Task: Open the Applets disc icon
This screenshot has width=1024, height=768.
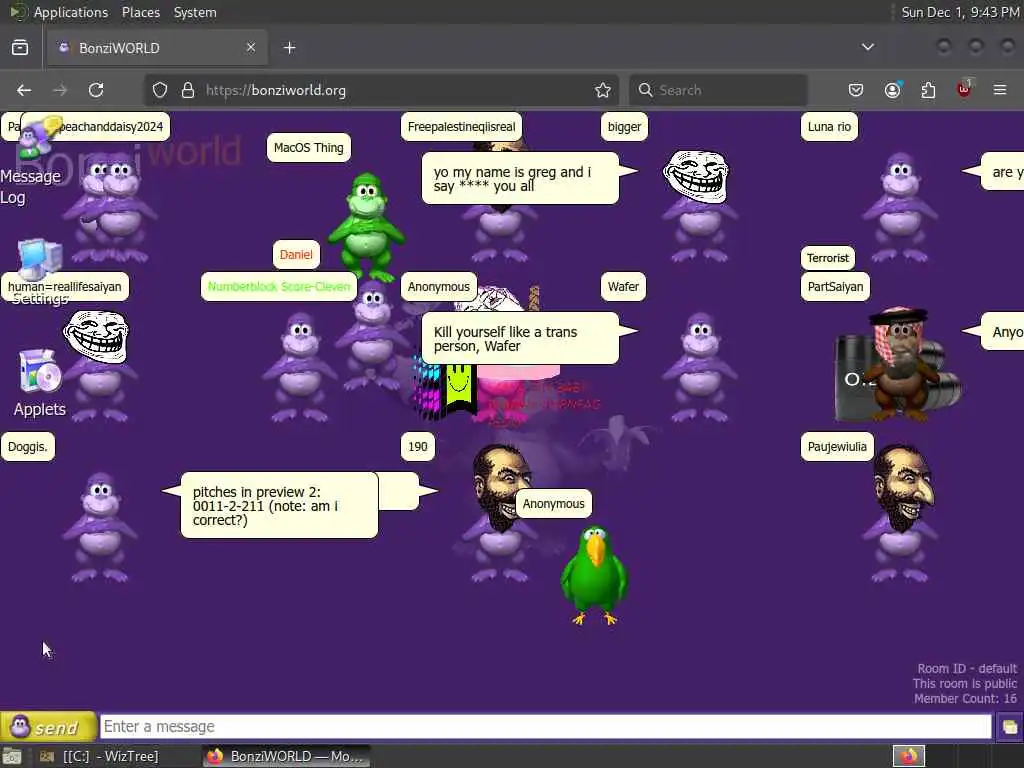Action: click(39, 373)
